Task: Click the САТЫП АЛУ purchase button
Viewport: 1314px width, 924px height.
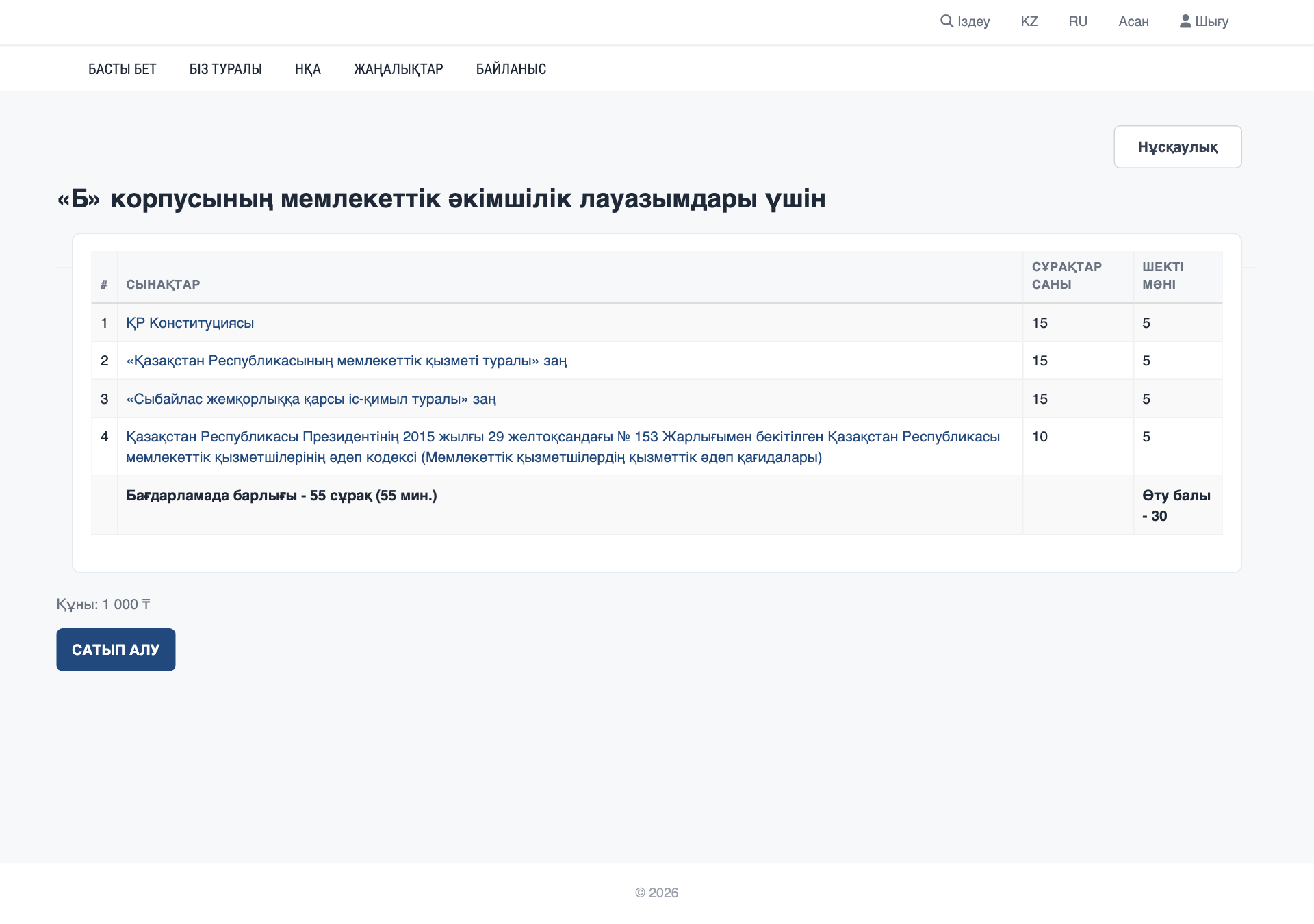Action: tap(116, 650)
